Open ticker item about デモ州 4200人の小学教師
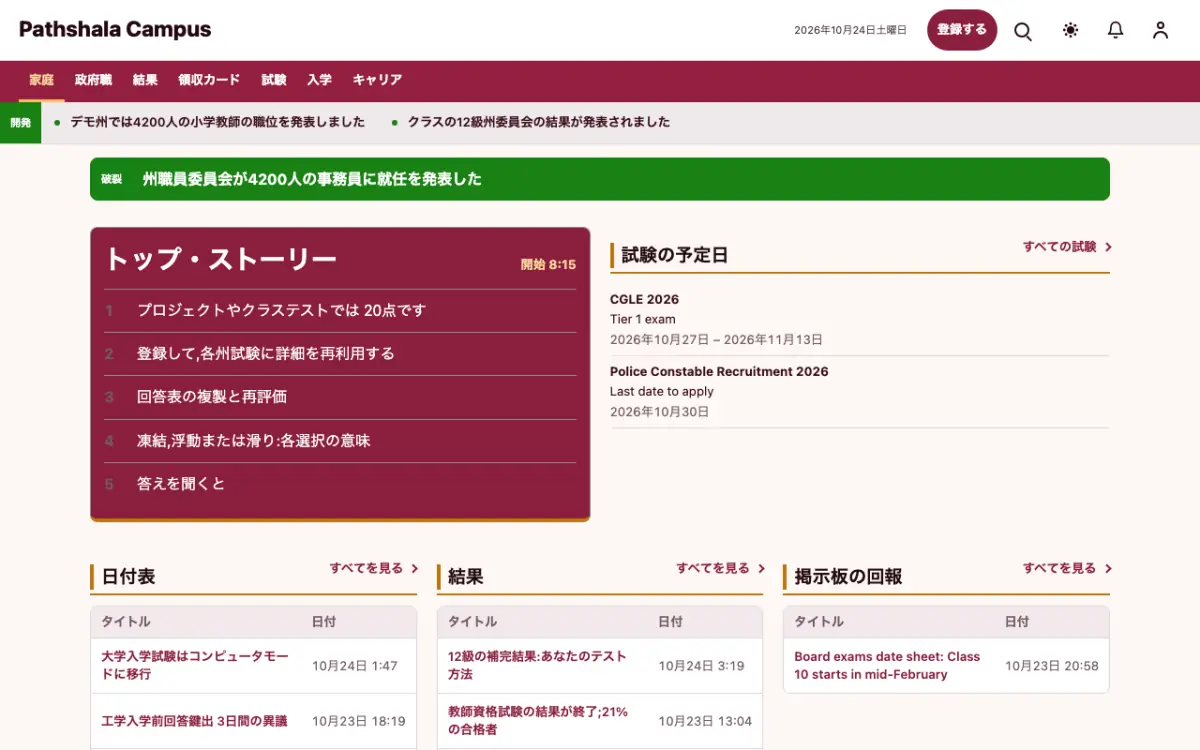Image resolution: width=1200 pixels, height=750 pixels. [x=217, y=122]
